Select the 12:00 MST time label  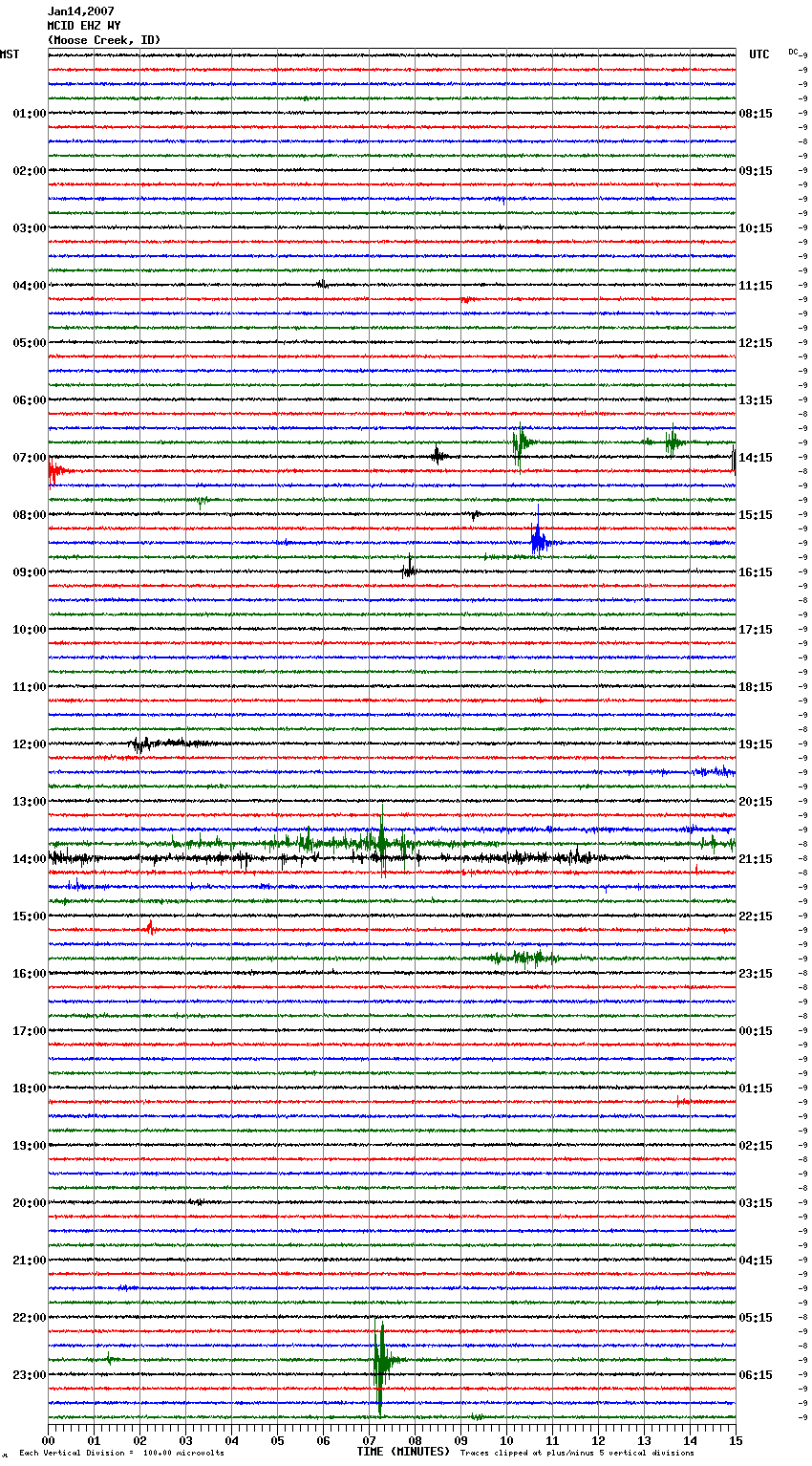[30, 744]
